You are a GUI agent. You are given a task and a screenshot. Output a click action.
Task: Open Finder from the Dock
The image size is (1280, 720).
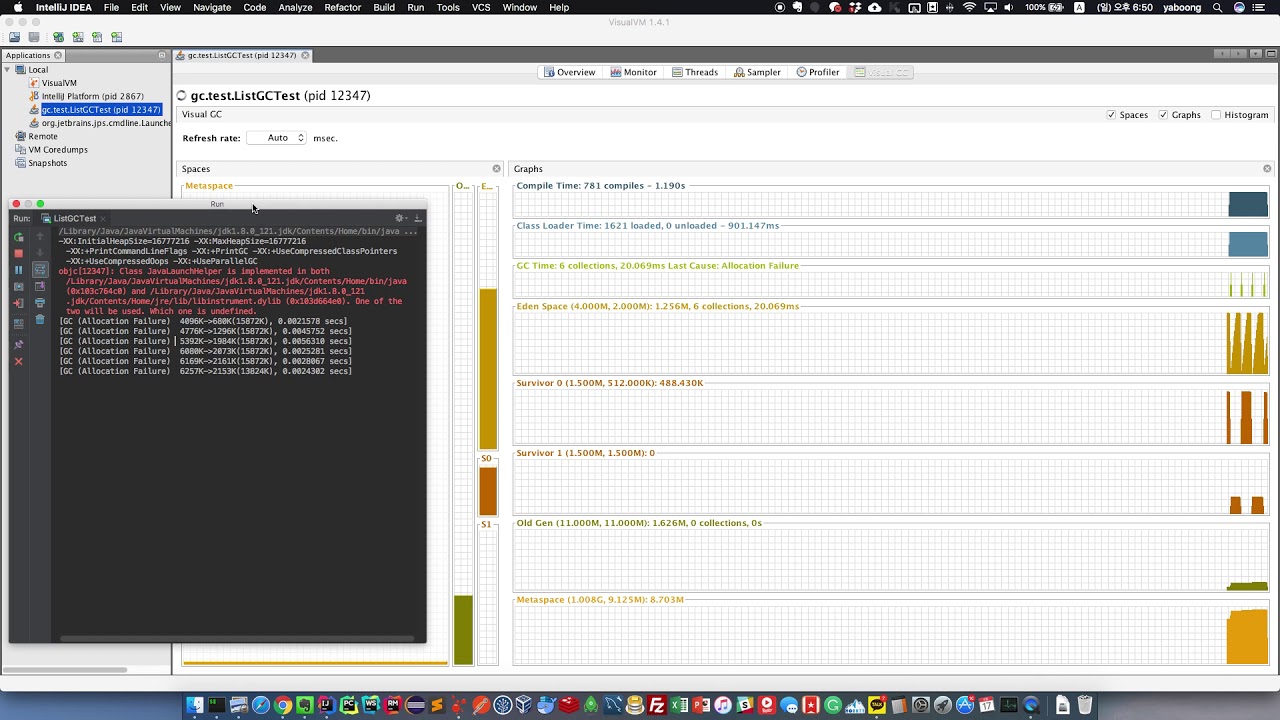[x=195, y=705]
